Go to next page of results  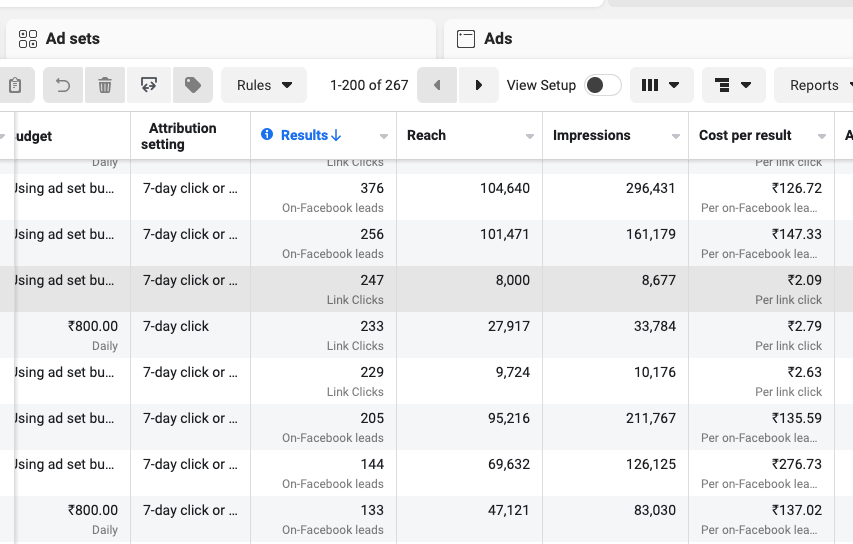click(478, 86)
